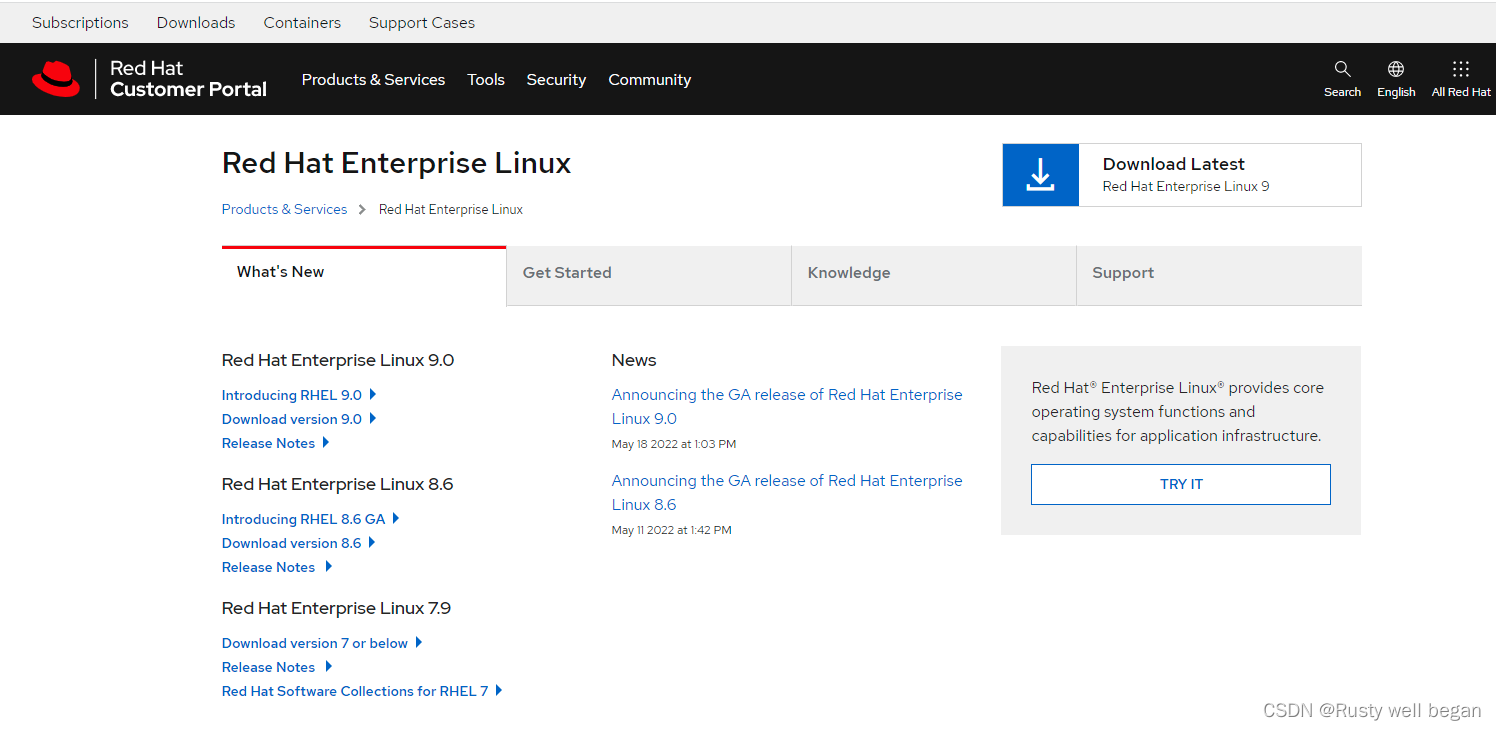Screen dimensions: 1496x730
Task: Click the Red Hat Enterprise Linux 7.9 heading
Action: (336, 608)
